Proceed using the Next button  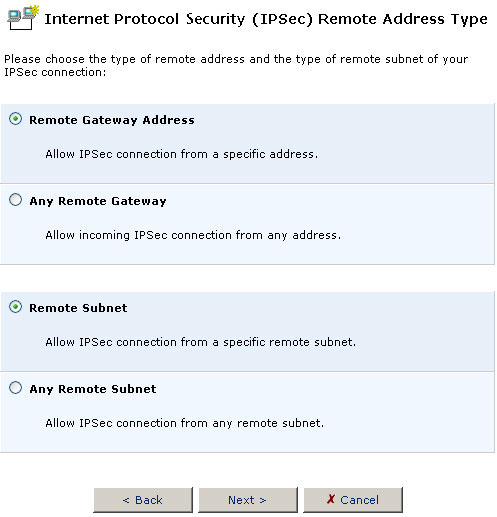[248, 500]
